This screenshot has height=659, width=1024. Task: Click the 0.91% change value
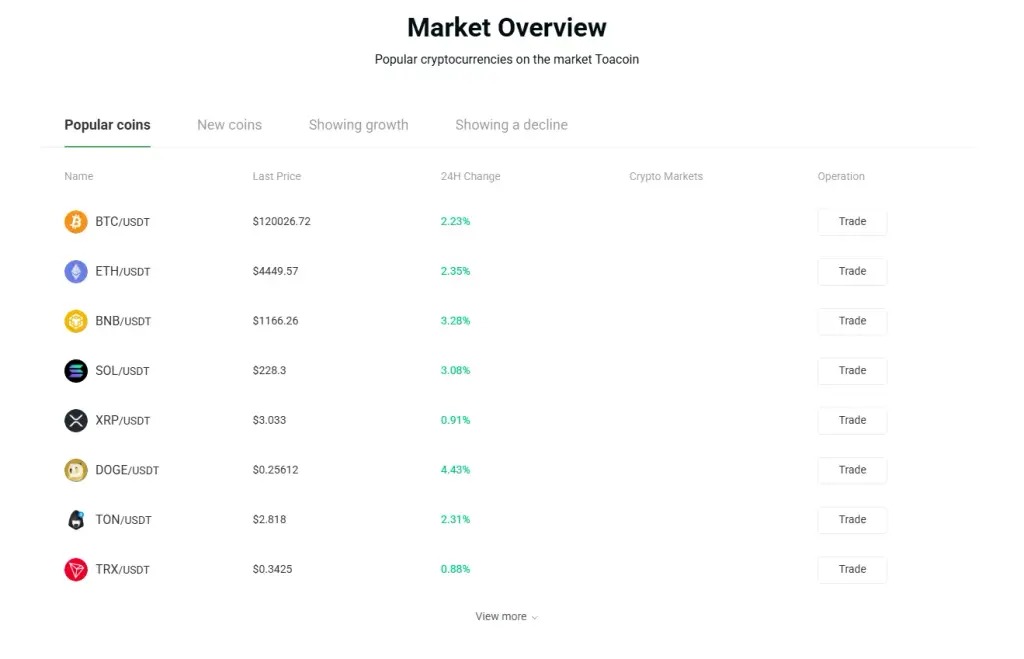click(455, 420)
